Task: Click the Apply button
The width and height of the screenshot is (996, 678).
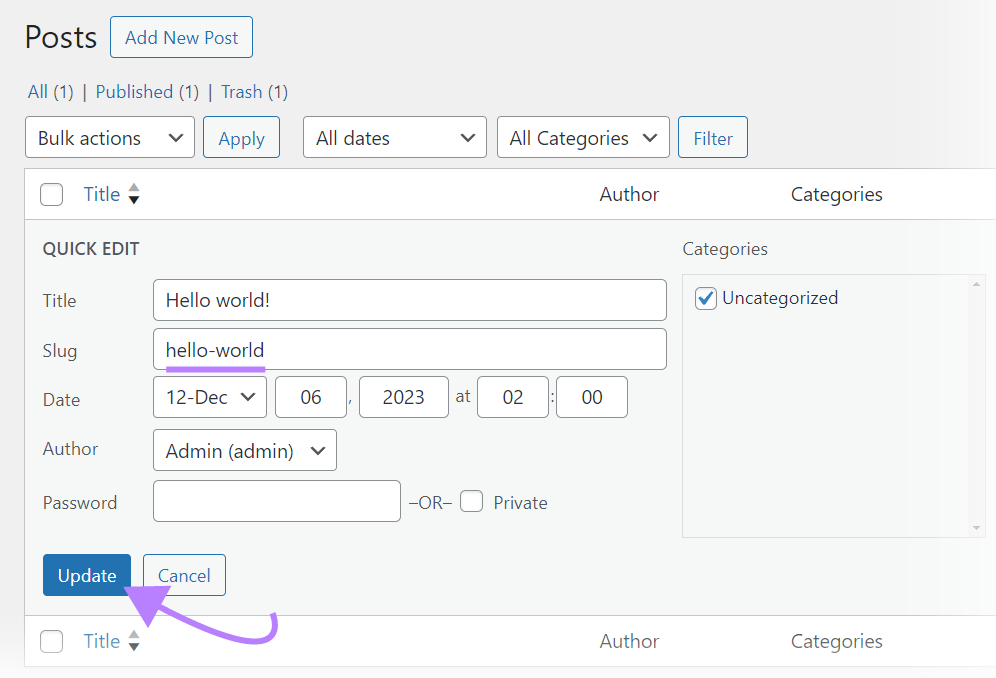Action: coord(241,137)
